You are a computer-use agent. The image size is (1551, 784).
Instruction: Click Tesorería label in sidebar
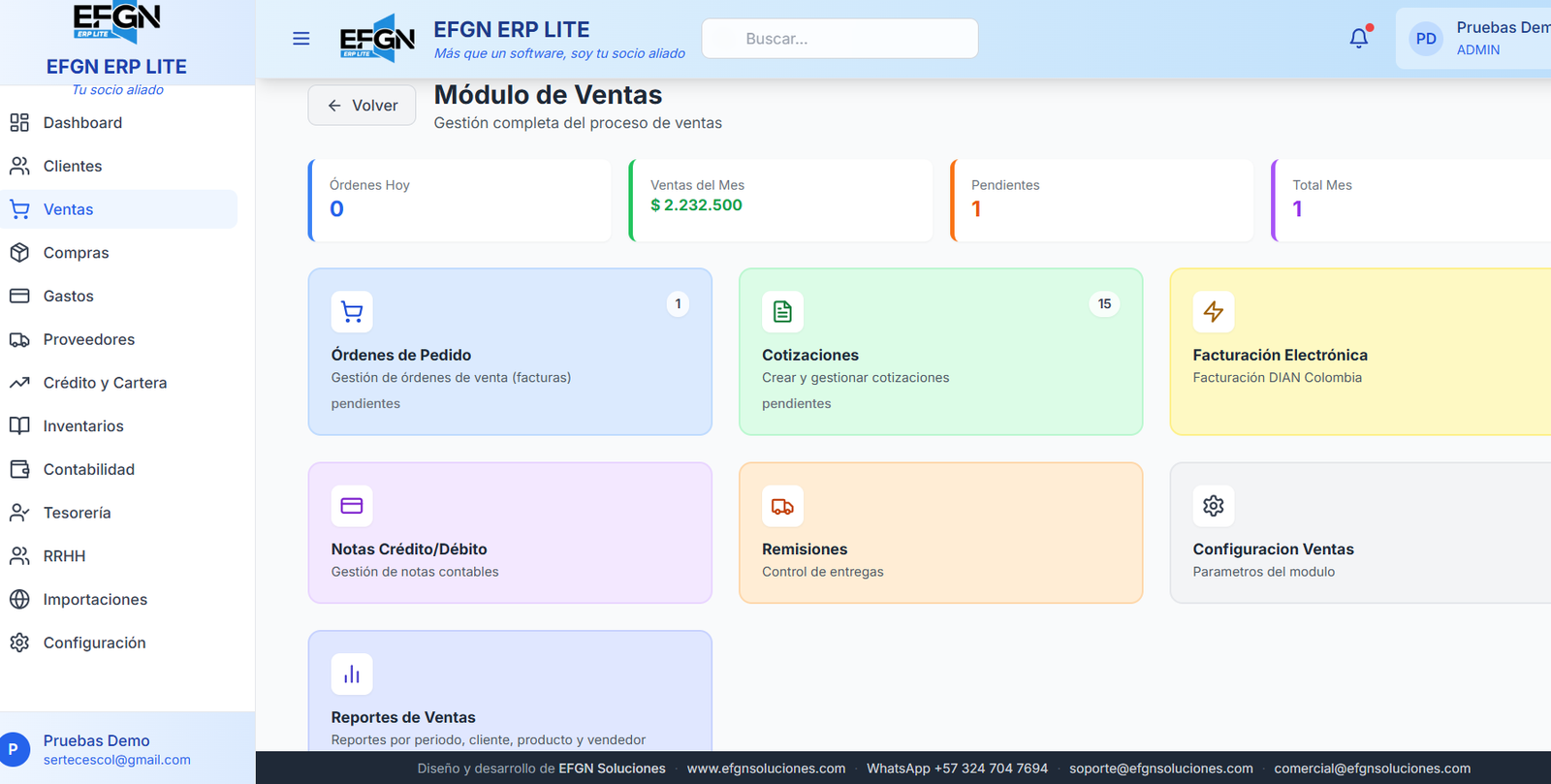[77, 513]
